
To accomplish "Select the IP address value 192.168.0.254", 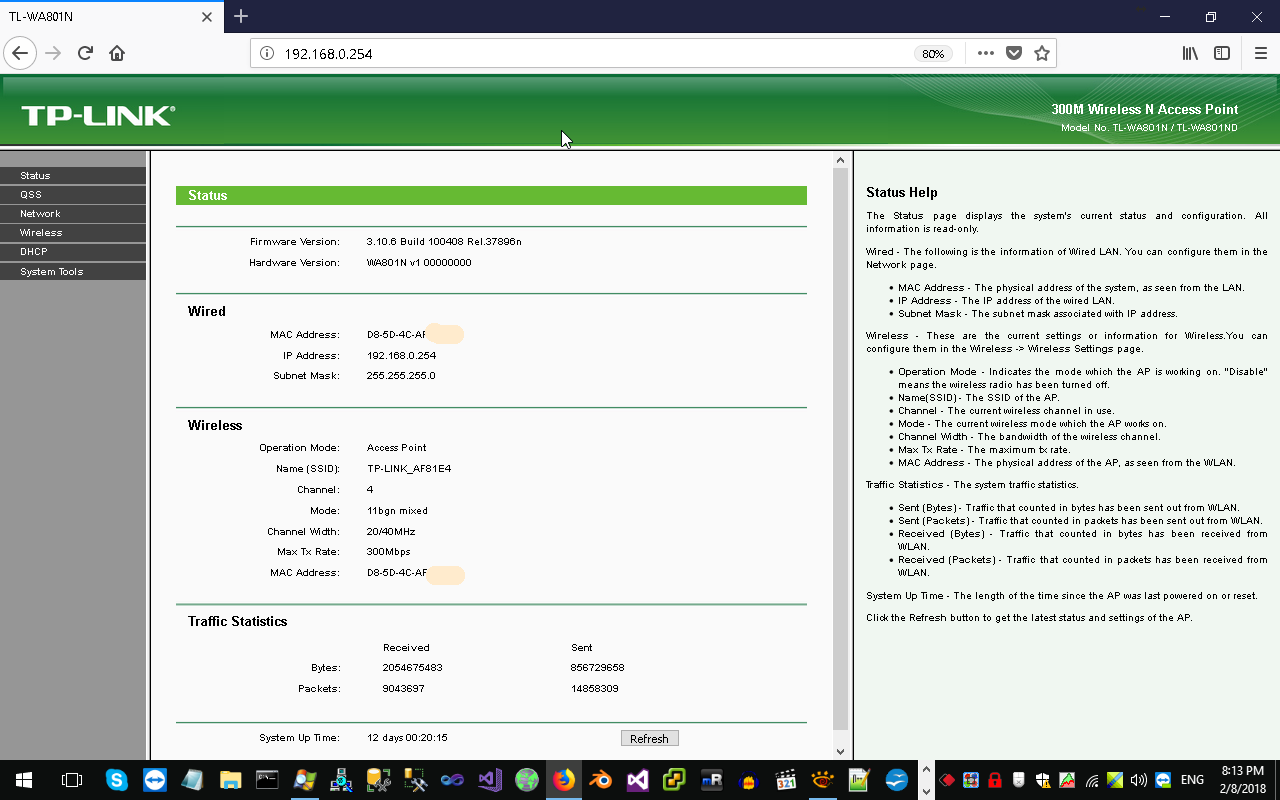I will (x=401, y=355).
